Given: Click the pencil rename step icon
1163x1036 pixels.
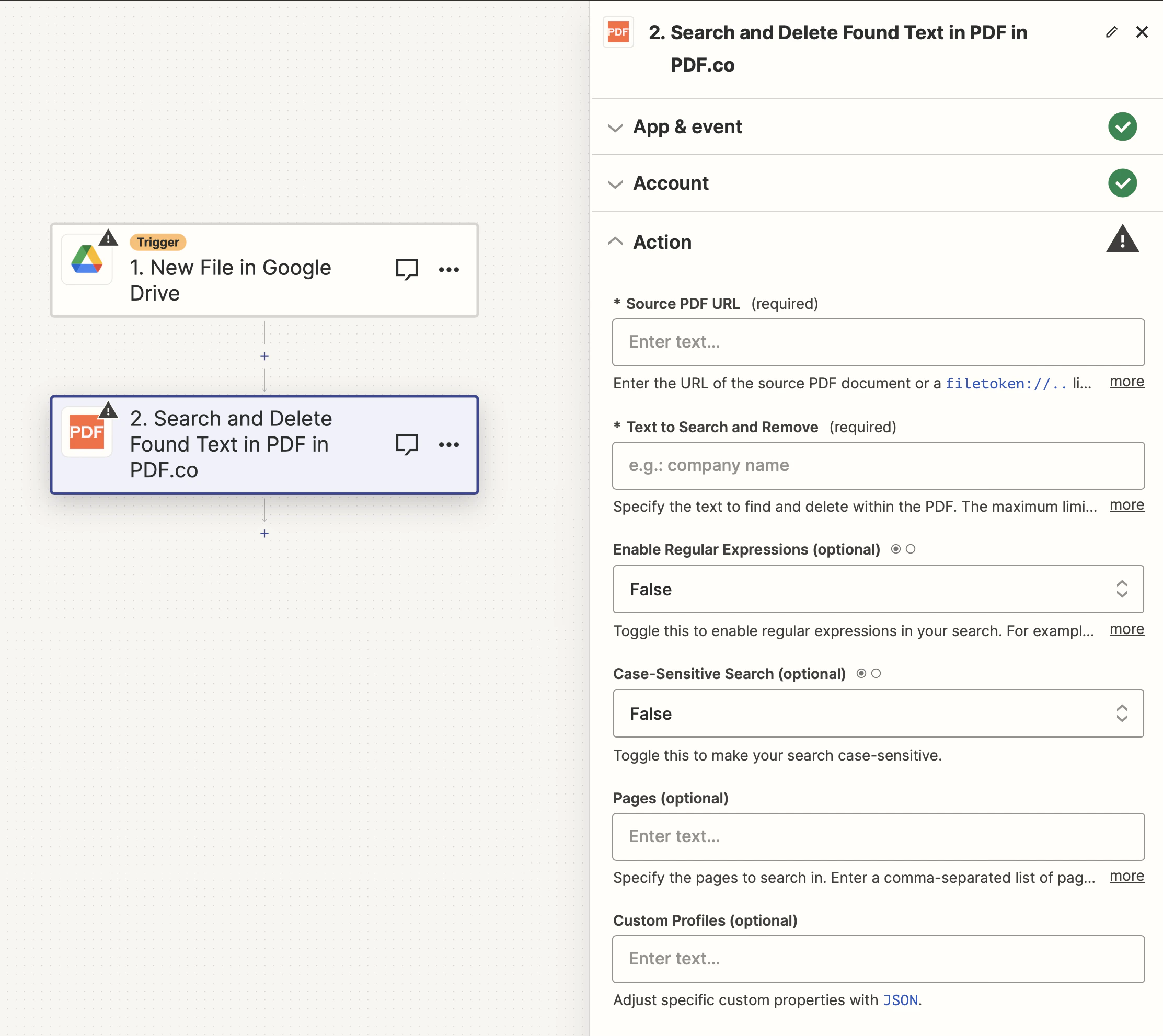Looking at the screenshot, I should [x=1111, y=32].
